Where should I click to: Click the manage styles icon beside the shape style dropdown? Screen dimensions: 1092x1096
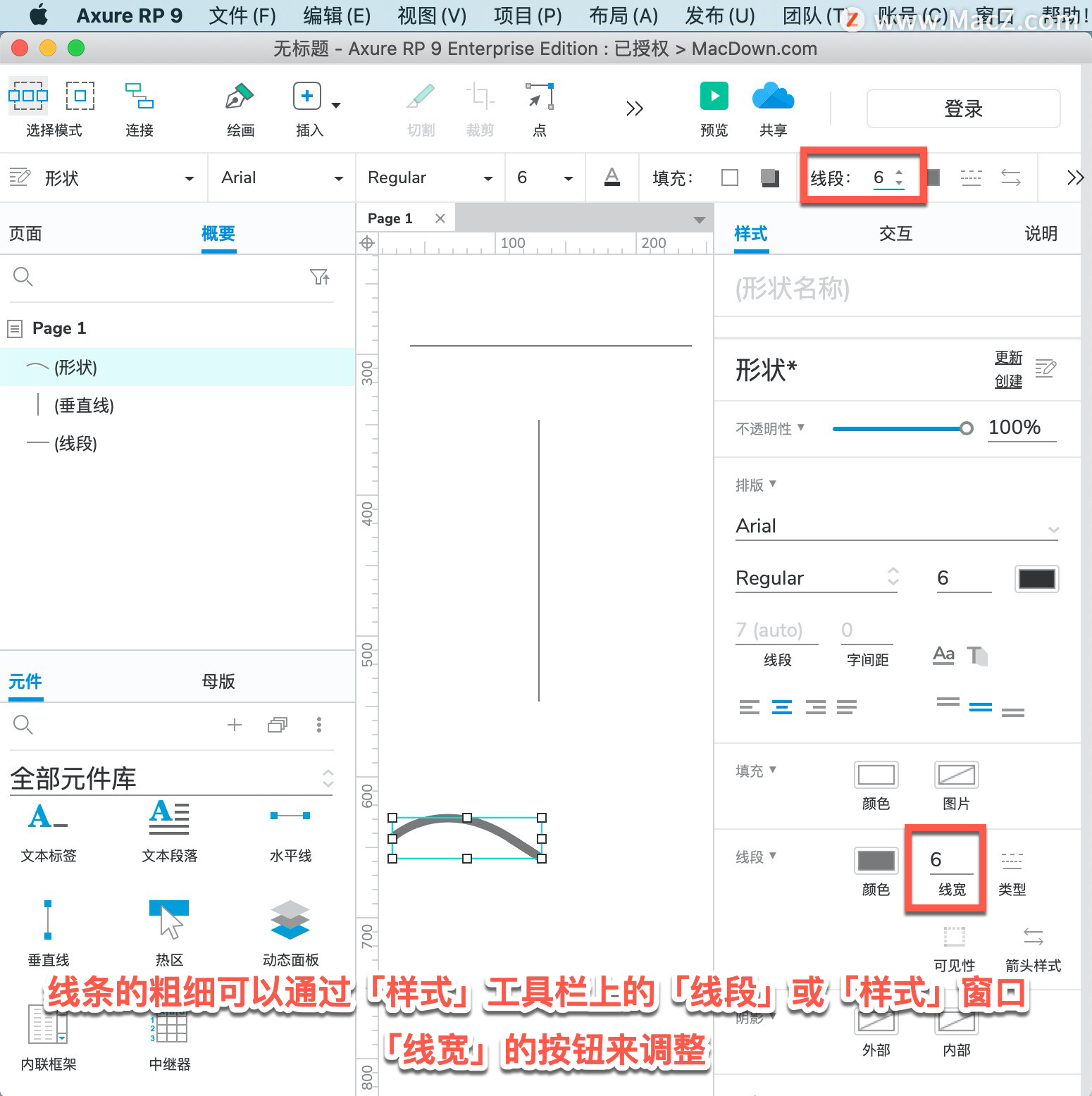pyautogui.click(x=20, y=177)
